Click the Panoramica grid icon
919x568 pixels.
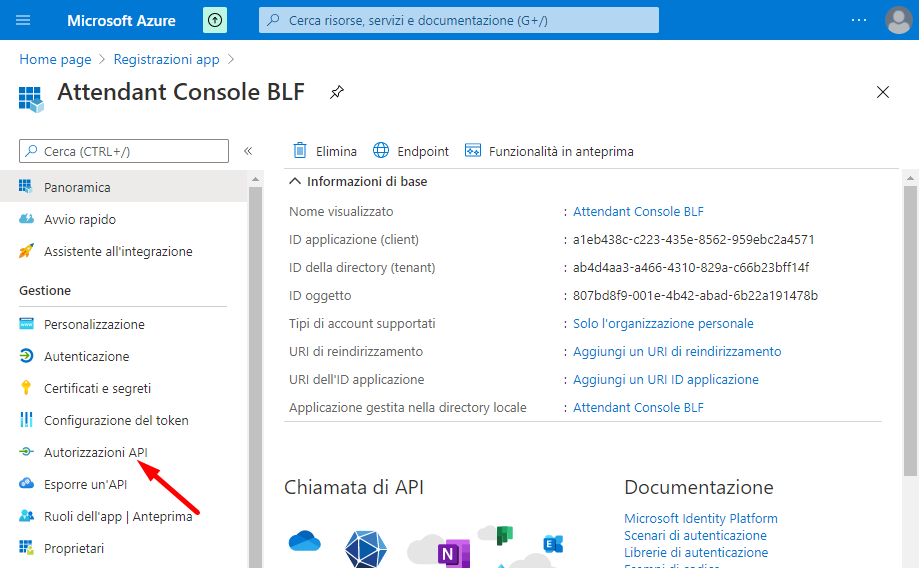tap(26, 186)
